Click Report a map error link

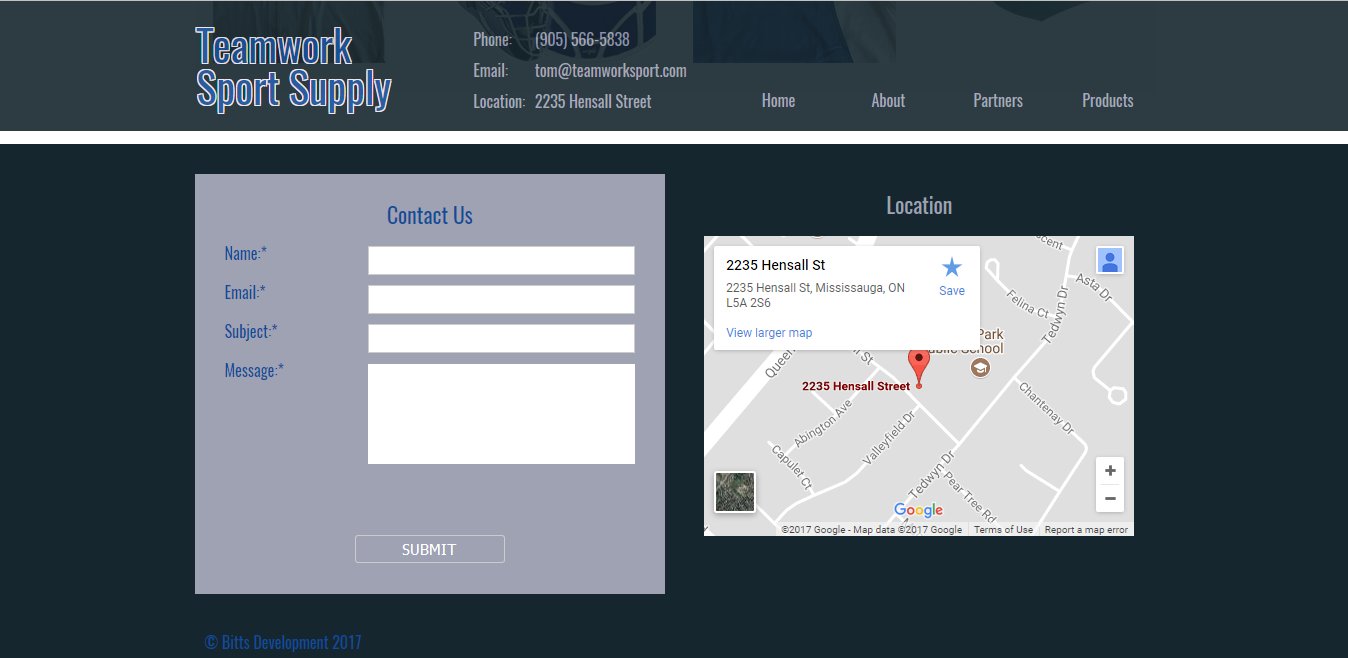click(x=1086, y=530)
